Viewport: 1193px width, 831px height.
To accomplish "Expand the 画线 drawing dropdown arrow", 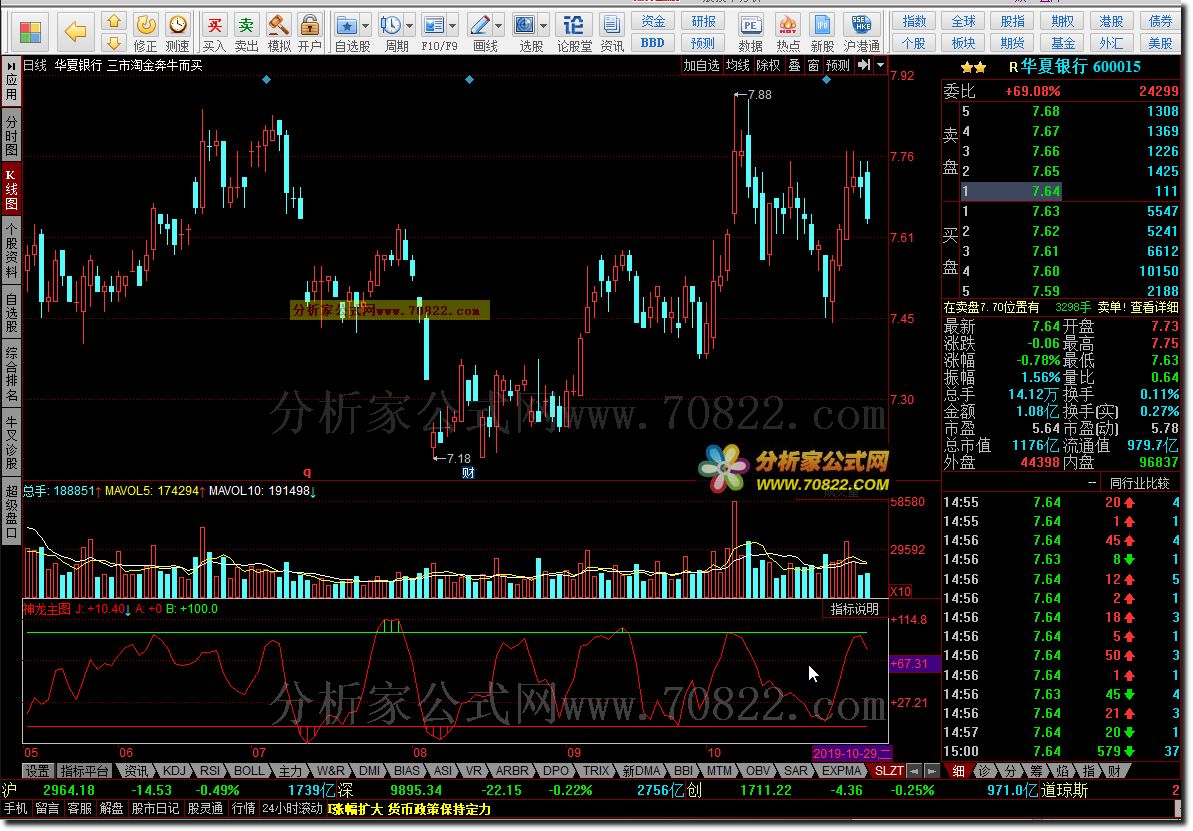I will pos(498,26).
